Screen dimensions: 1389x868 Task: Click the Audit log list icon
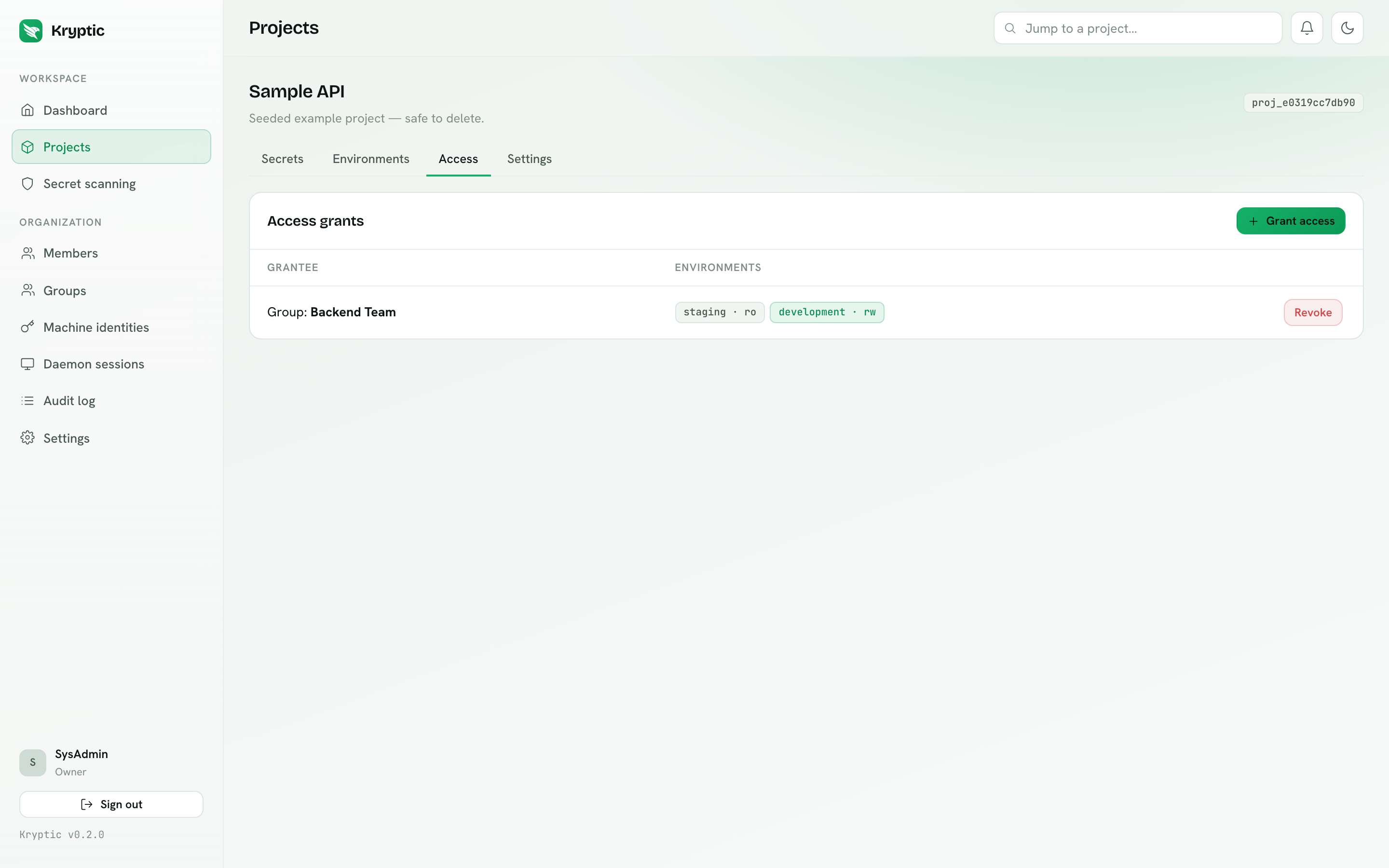point(27,401)
